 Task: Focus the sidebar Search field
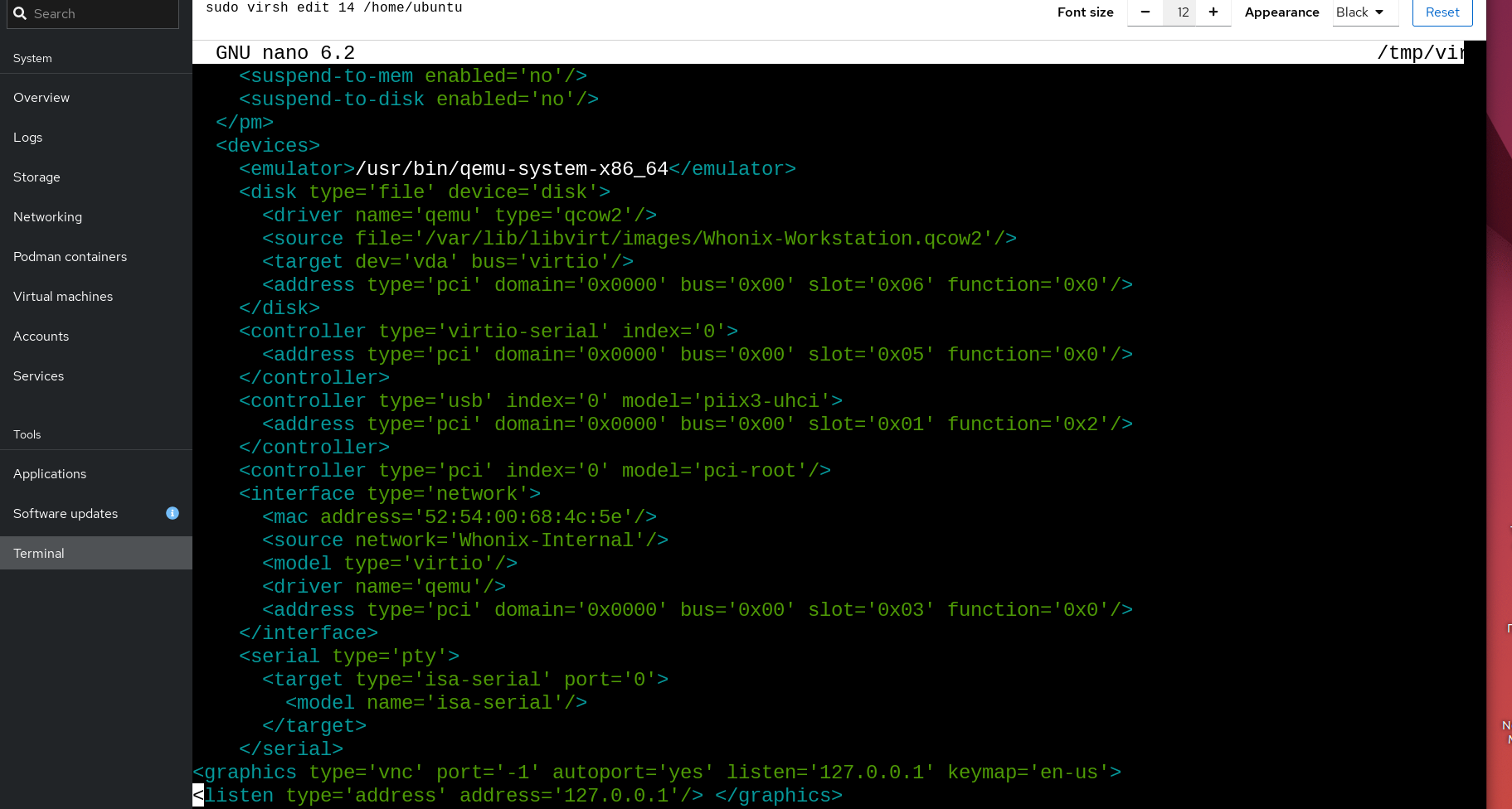tap(100, 13)
